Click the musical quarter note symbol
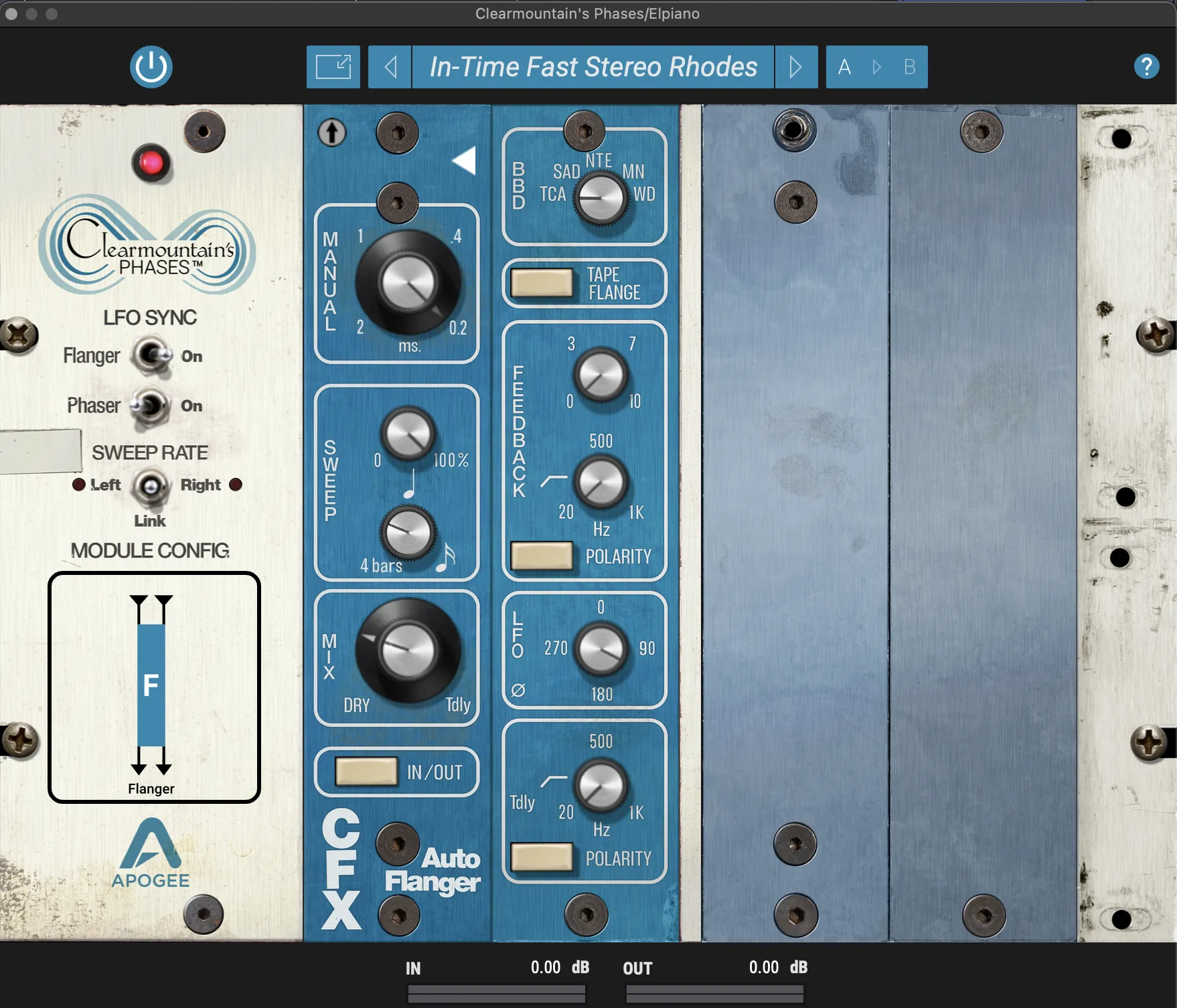 coord(410,484)
